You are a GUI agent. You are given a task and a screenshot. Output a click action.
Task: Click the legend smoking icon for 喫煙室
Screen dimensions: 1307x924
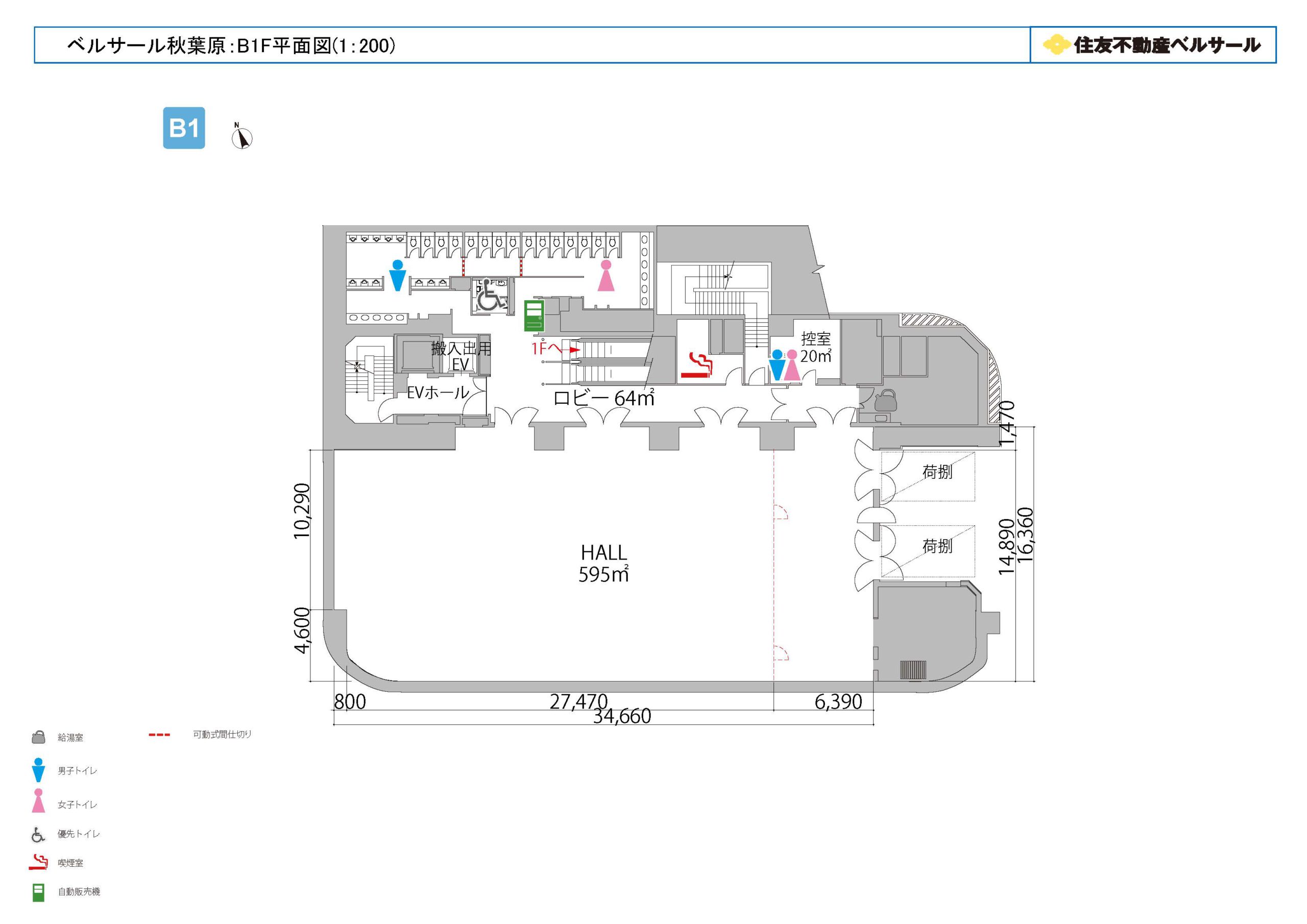38,863
